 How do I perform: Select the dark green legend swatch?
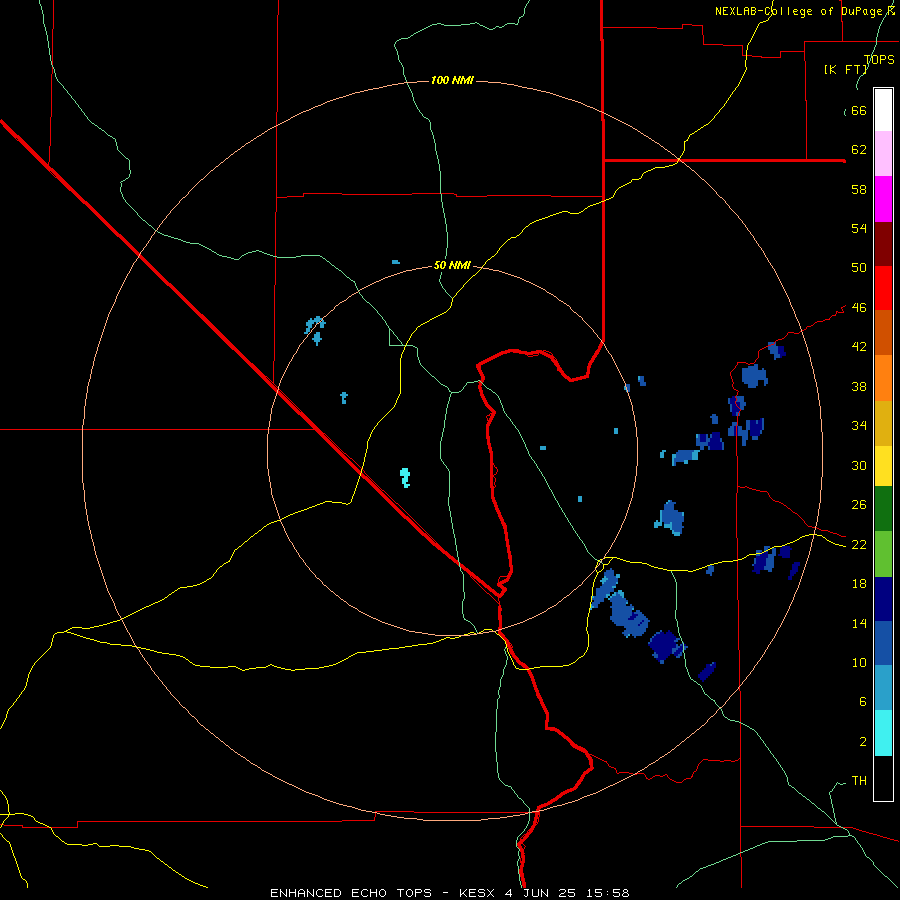pos(883,509)
